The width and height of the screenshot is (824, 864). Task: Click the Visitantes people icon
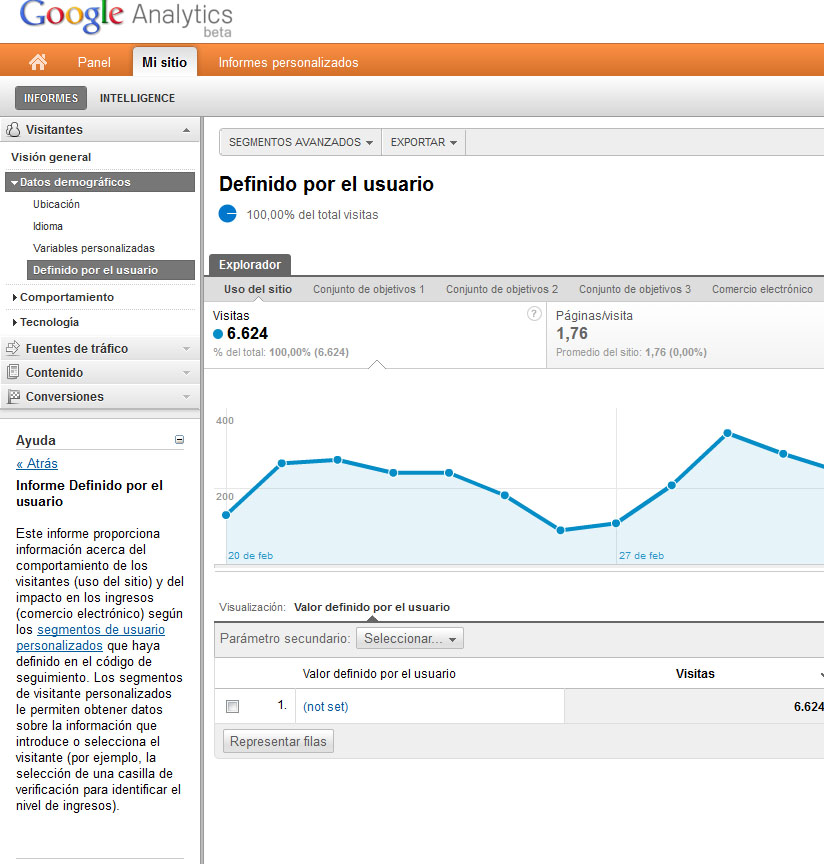point(13,130)
